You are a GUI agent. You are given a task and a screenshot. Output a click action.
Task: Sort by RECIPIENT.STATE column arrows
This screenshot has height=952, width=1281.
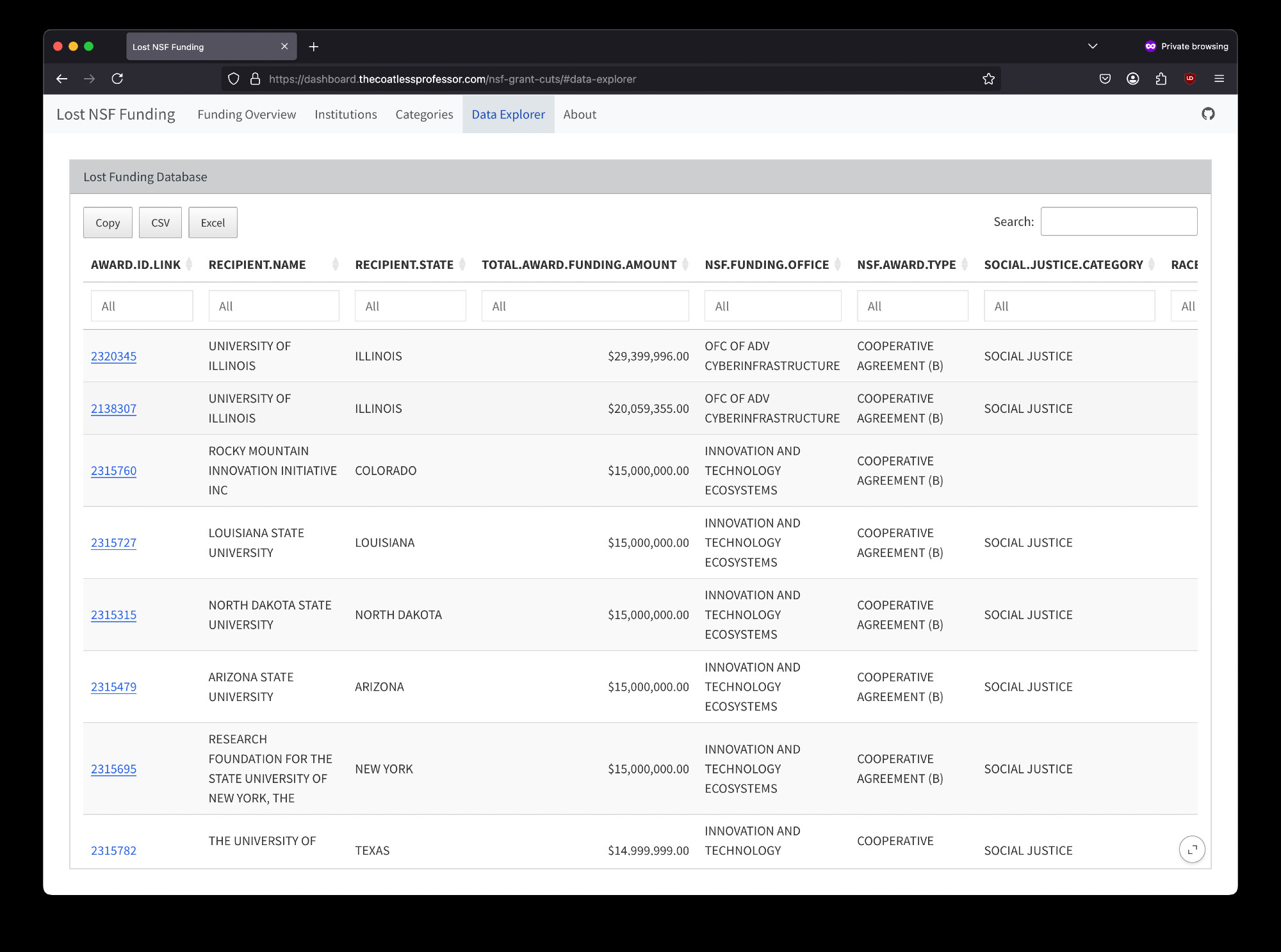(x=462, y=264)
